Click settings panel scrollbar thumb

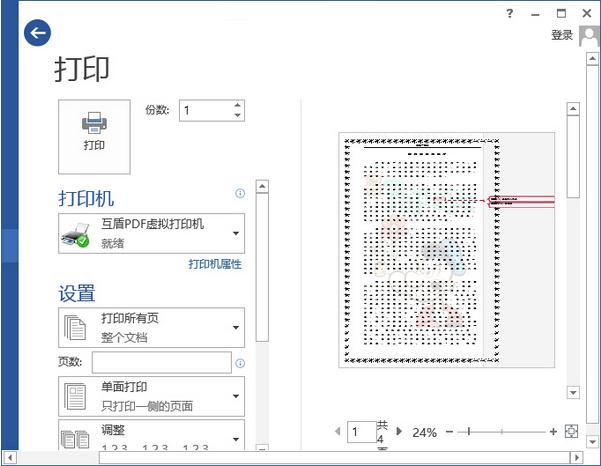point(262,267)
